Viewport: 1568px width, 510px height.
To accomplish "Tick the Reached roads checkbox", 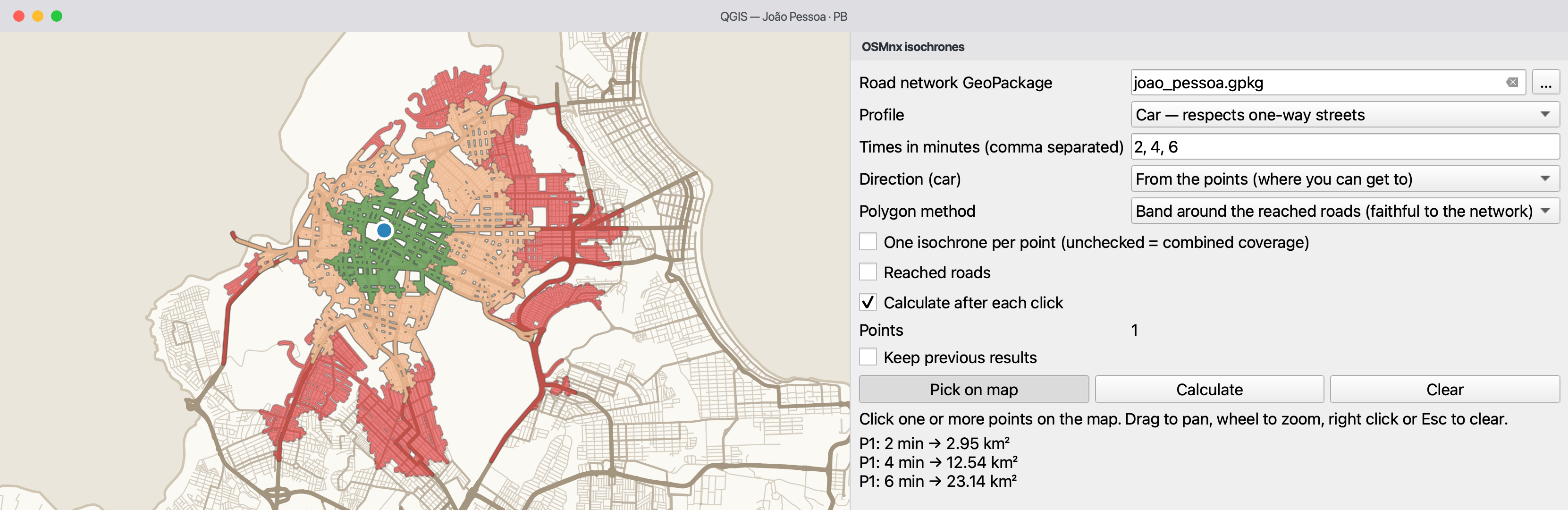I will [x=868, y=272].
